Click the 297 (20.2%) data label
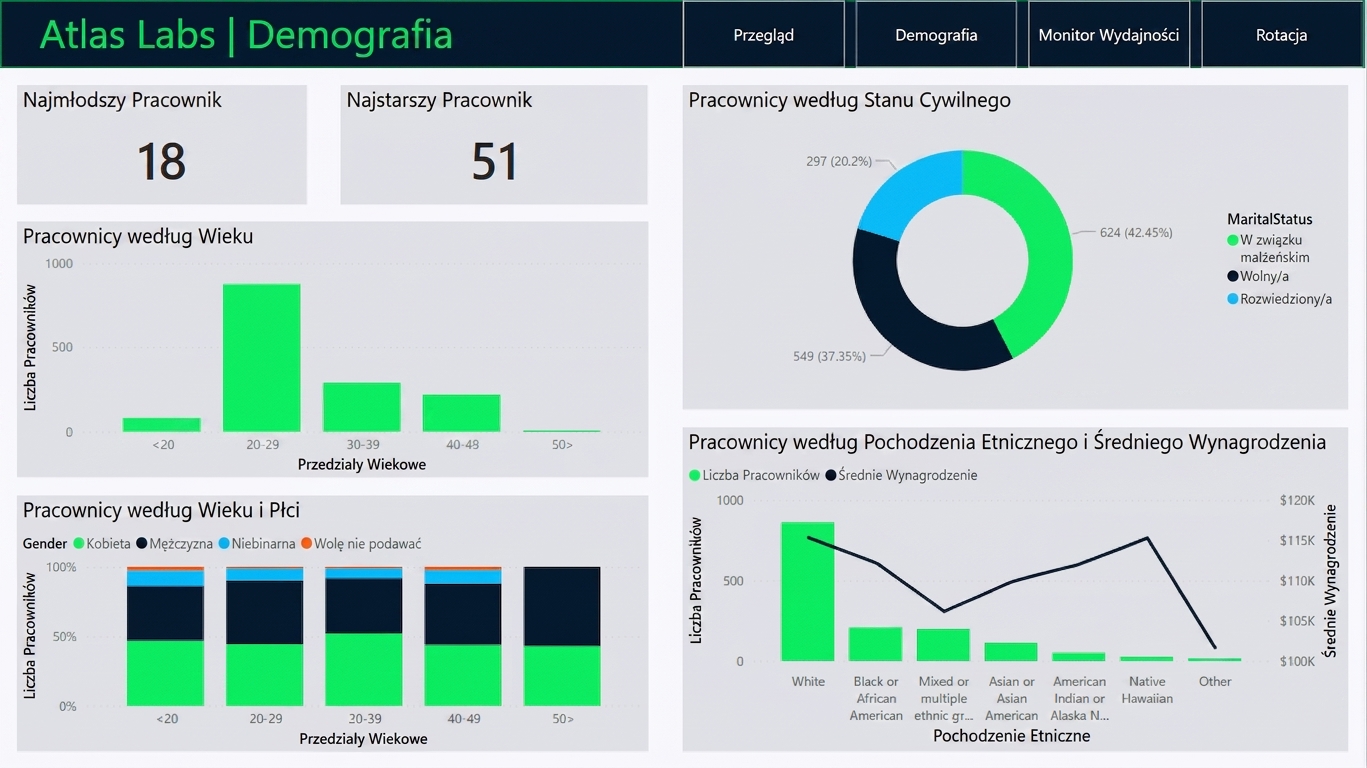 838,161
